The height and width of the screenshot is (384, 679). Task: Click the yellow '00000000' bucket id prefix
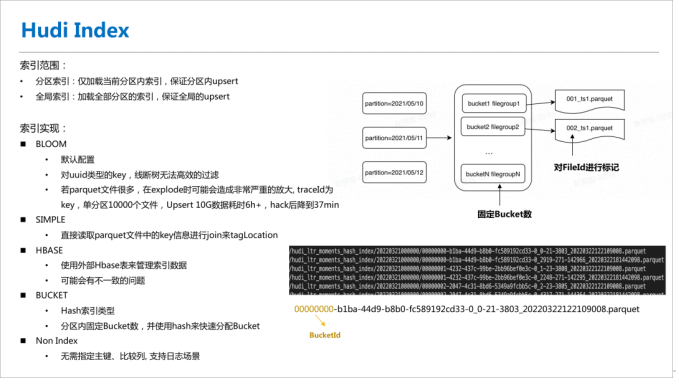(x=314, y=309)
